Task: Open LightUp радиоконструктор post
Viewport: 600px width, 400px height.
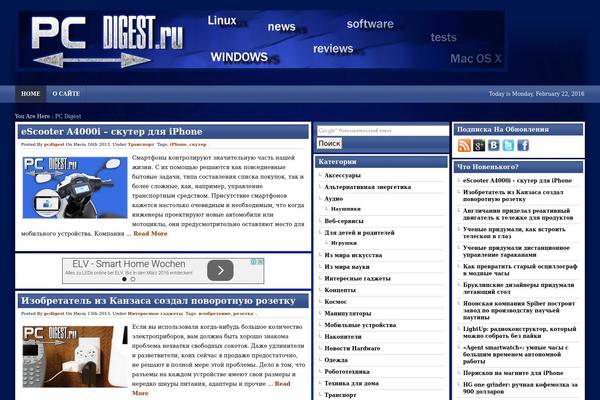Action: point(519,333)
